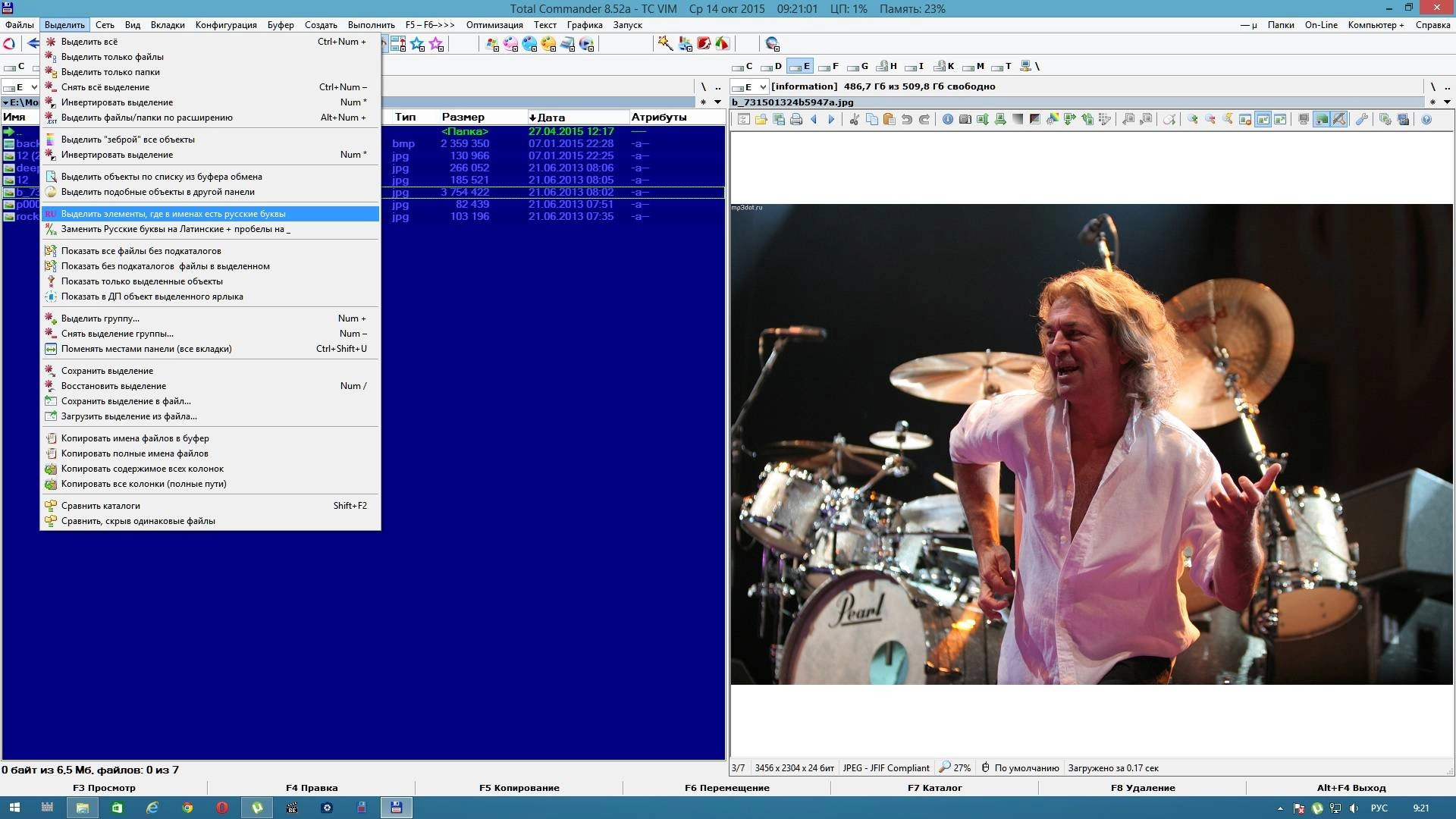Choose 'Выделить только файлы' menu item
1456x819 pixels.
[112, 57]
